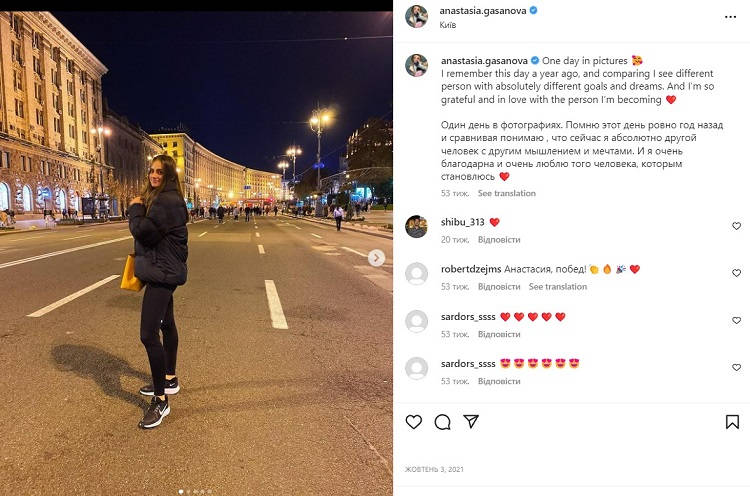Open the comment bubble icon
The height and width of the screenshot is (496, 750).
[x=442, y=421]
